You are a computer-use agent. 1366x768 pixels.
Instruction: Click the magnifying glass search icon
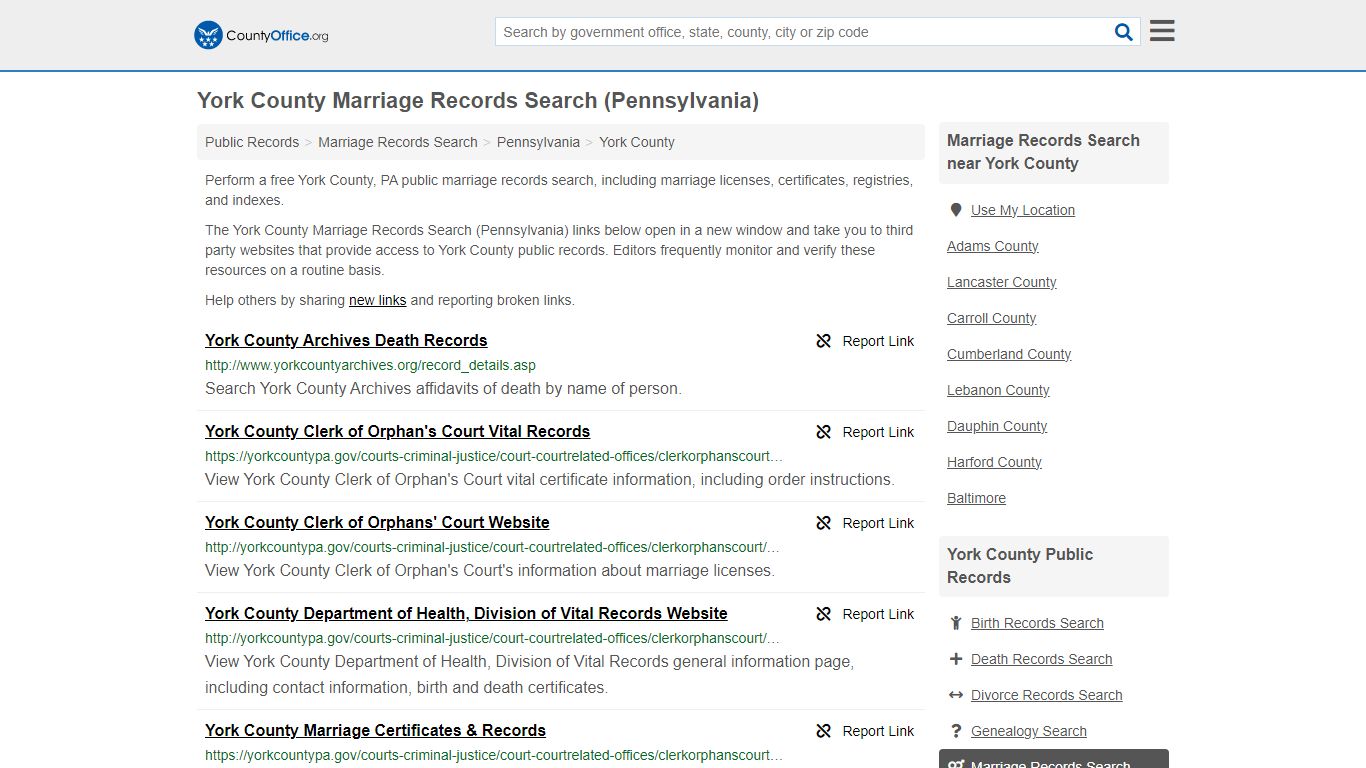(x=1124, y=32)
